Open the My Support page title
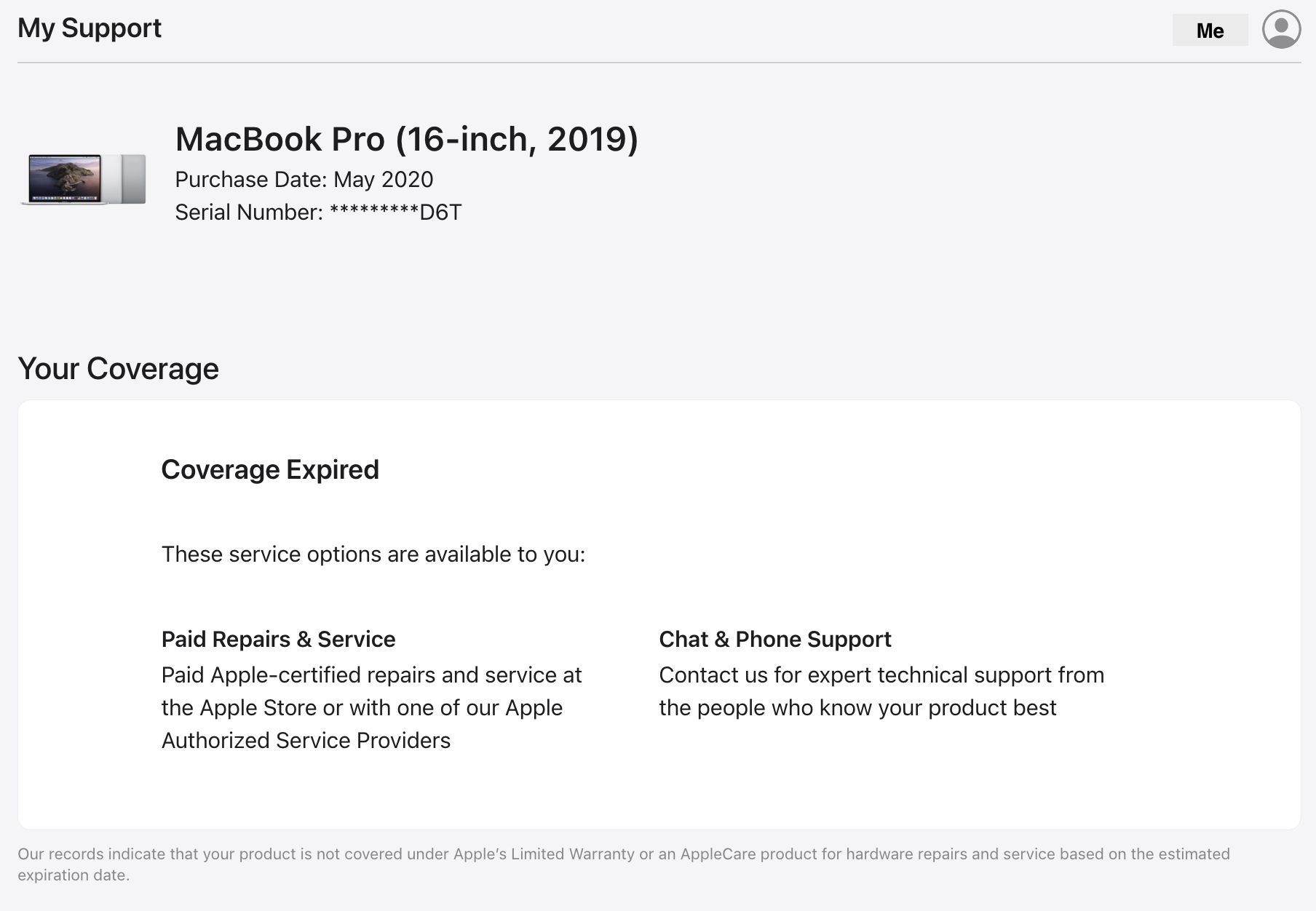This screenshot has height=911, width=1316. (x=90, y=28)
